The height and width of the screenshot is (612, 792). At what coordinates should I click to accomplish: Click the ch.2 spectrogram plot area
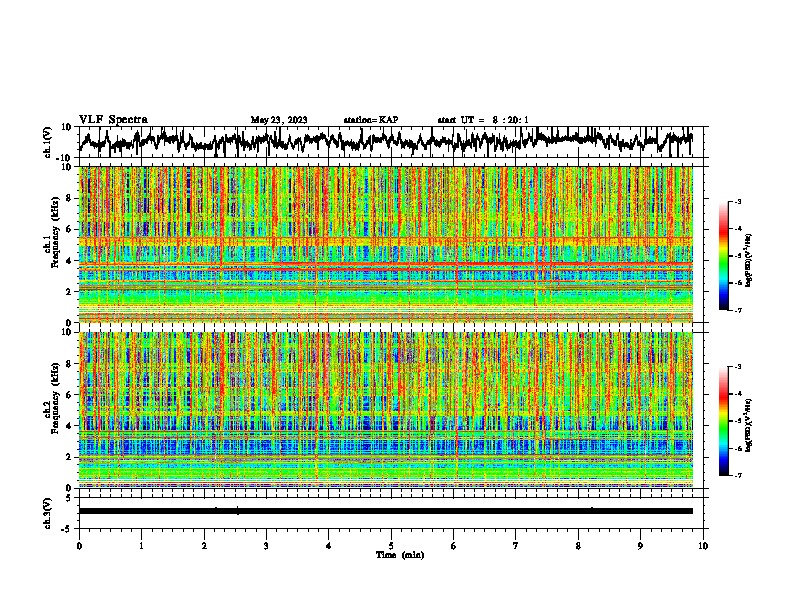coord(386,410)
